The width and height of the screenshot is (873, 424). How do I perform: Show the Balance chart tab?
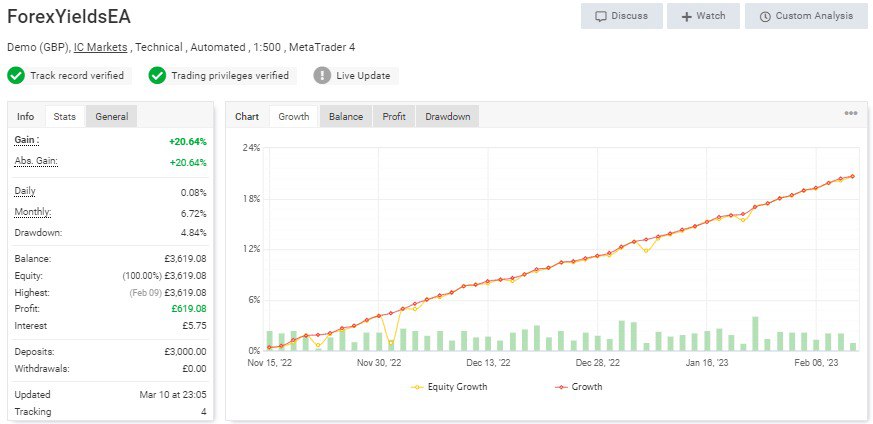pos(346,117)
